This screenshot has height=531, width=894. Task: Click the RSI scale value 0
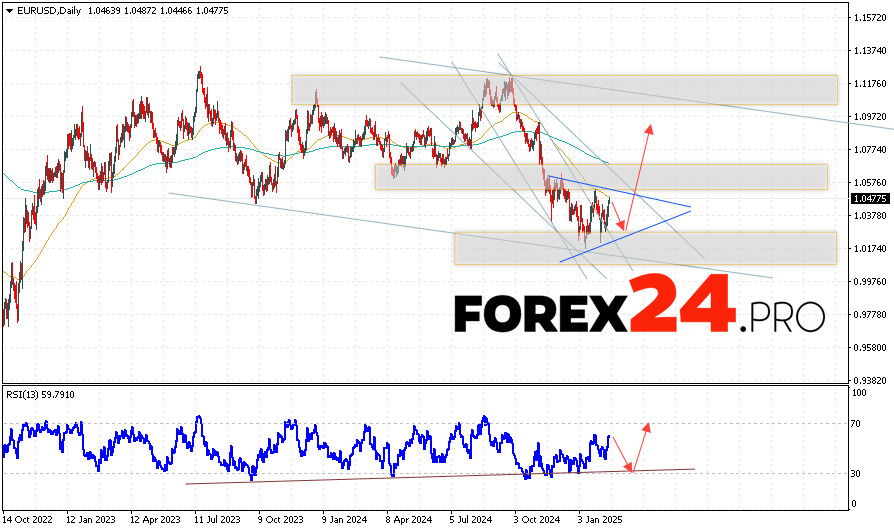pos(854,504)
